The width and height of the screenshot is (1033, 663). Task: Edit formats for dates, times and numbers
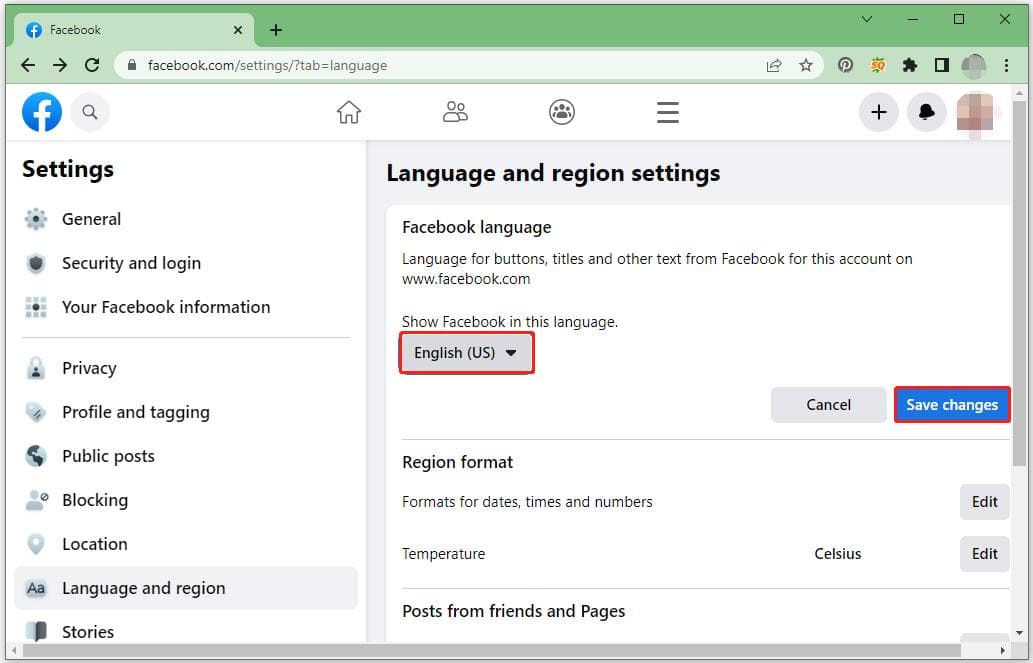984,502
